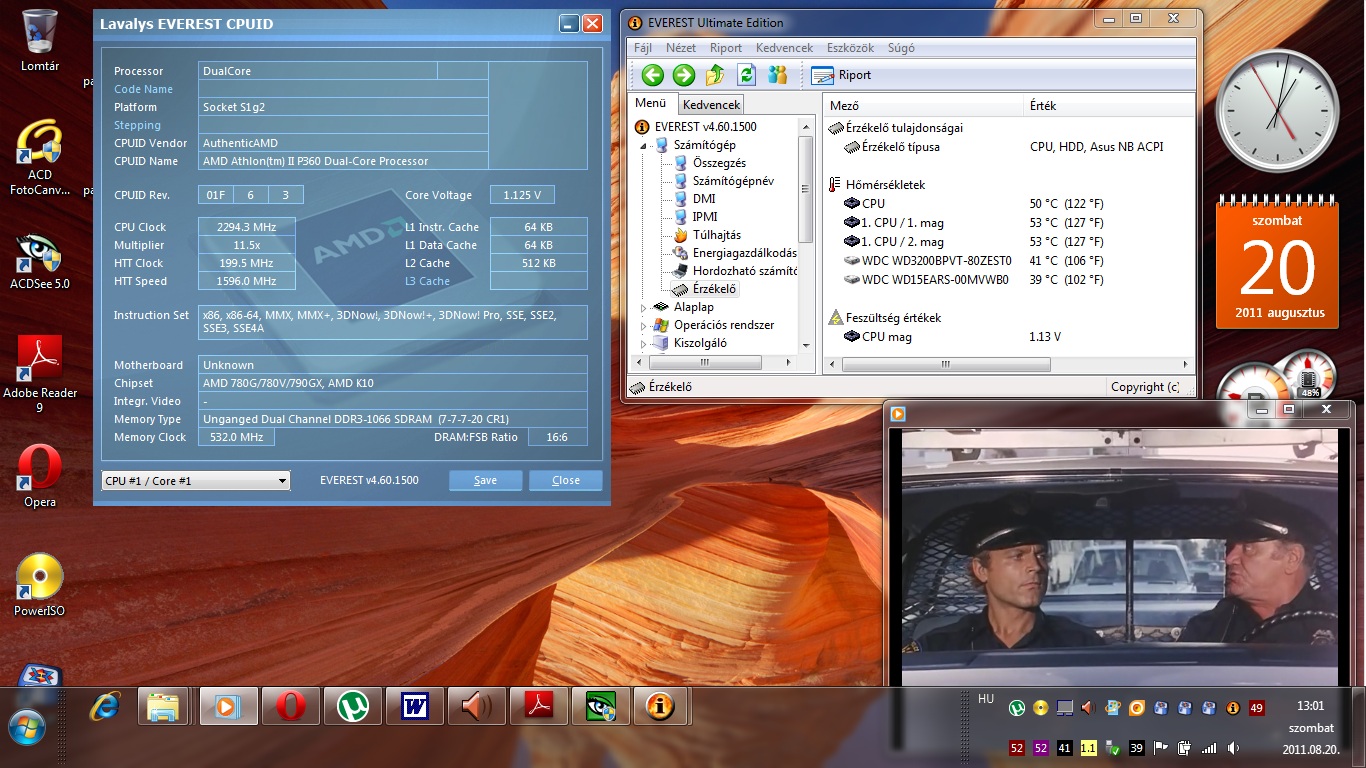1366x768 pixels.
Task: Click the uTorrent tray icon
Action: [x=1017, y=708]
